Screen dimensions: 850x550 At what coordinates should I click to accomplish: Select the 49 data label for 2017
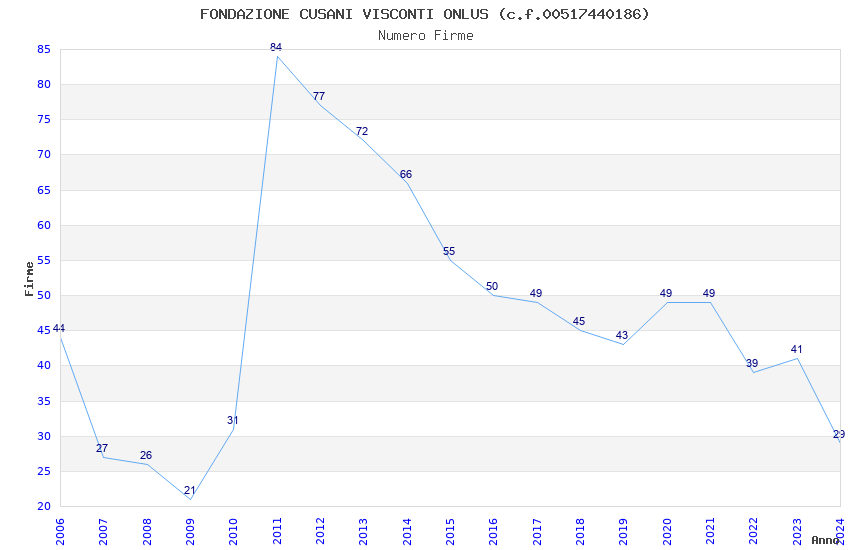click(x=536, y=293)
